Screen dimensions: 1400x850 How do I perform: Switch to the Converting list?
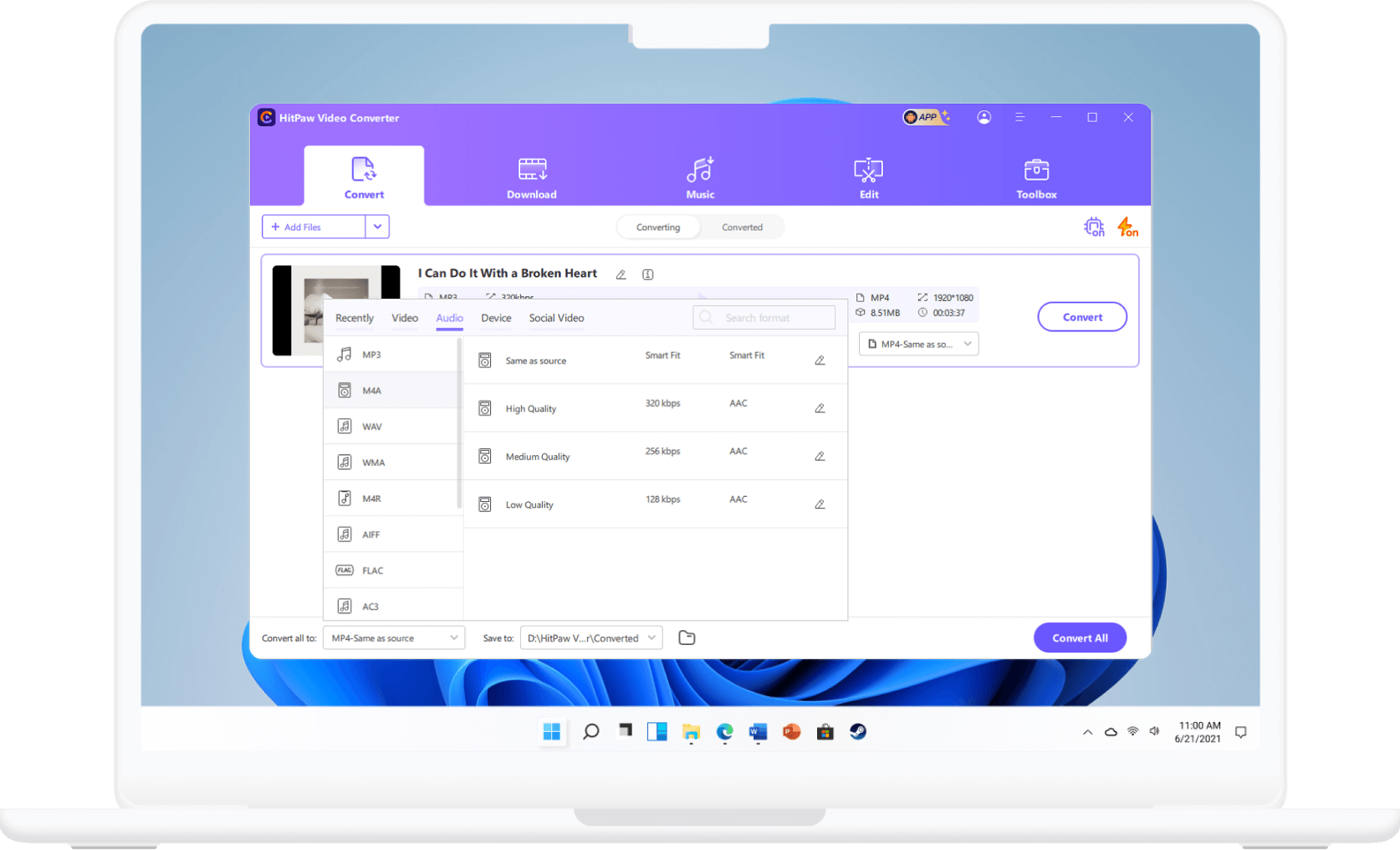click(658, 228)
